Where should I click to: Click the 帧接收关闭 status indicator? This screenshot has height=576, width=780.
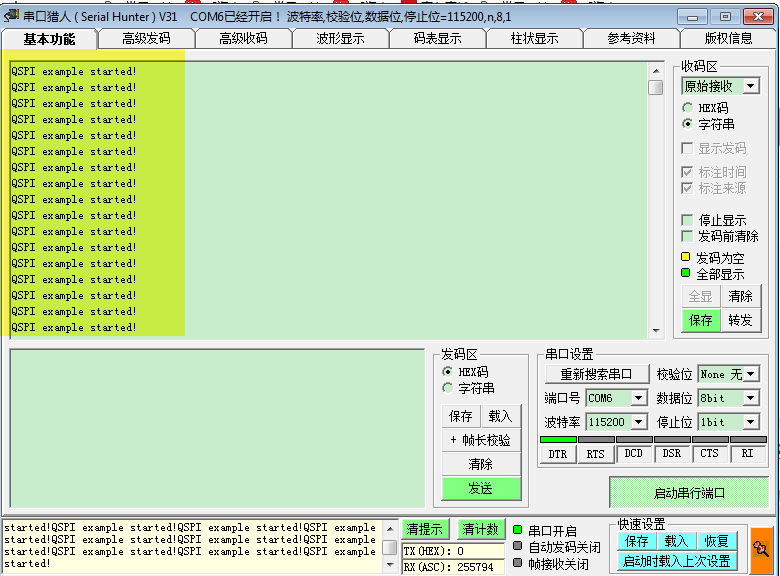(517, 563)
